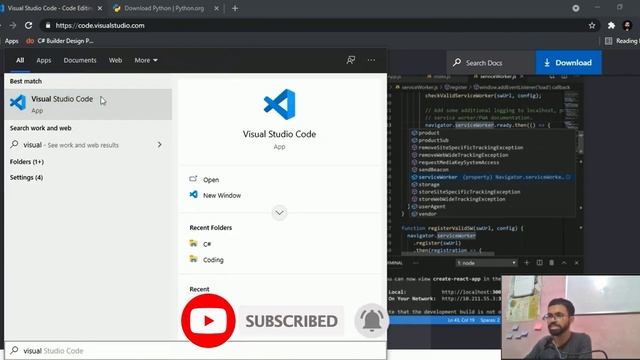The image size is (640, 360).
Task: Click the large VS Code logo in preview pane
Action: point(280,104)
